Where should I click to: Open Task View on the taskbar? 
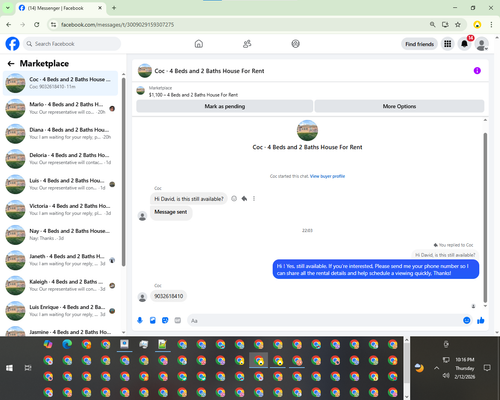tap(28, 368)
